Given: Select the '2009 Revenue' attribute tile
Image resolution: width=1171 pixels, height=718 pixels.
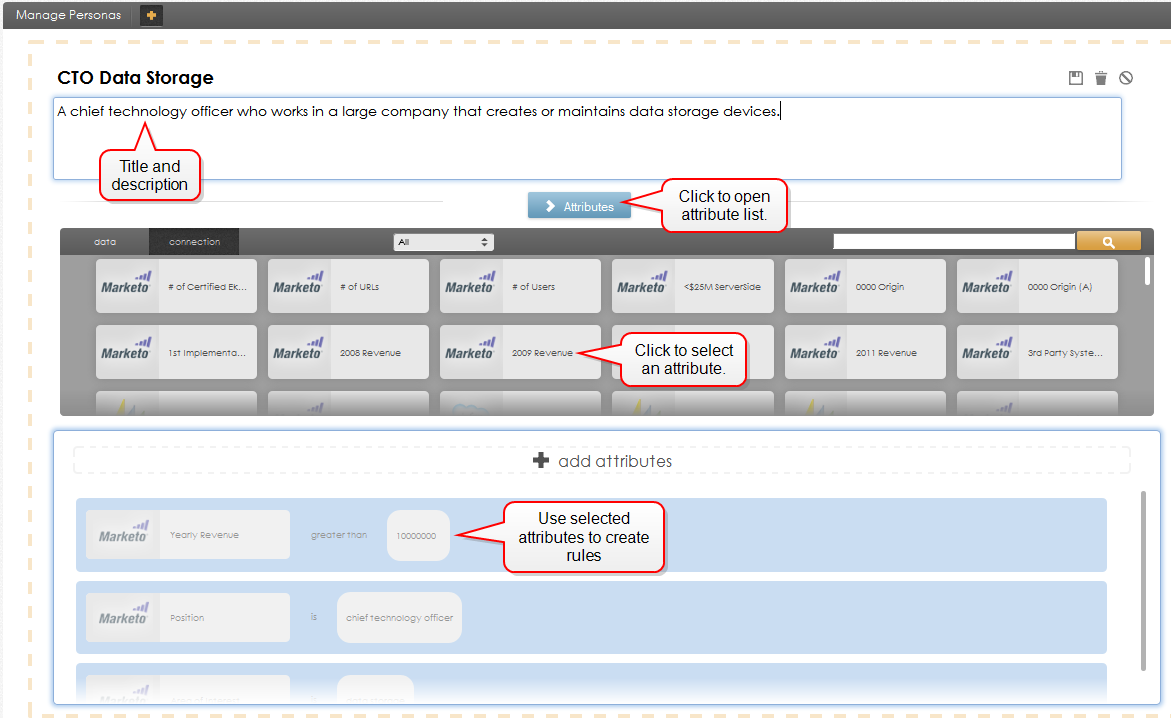Looking at the screenshot, I should 520,353.
